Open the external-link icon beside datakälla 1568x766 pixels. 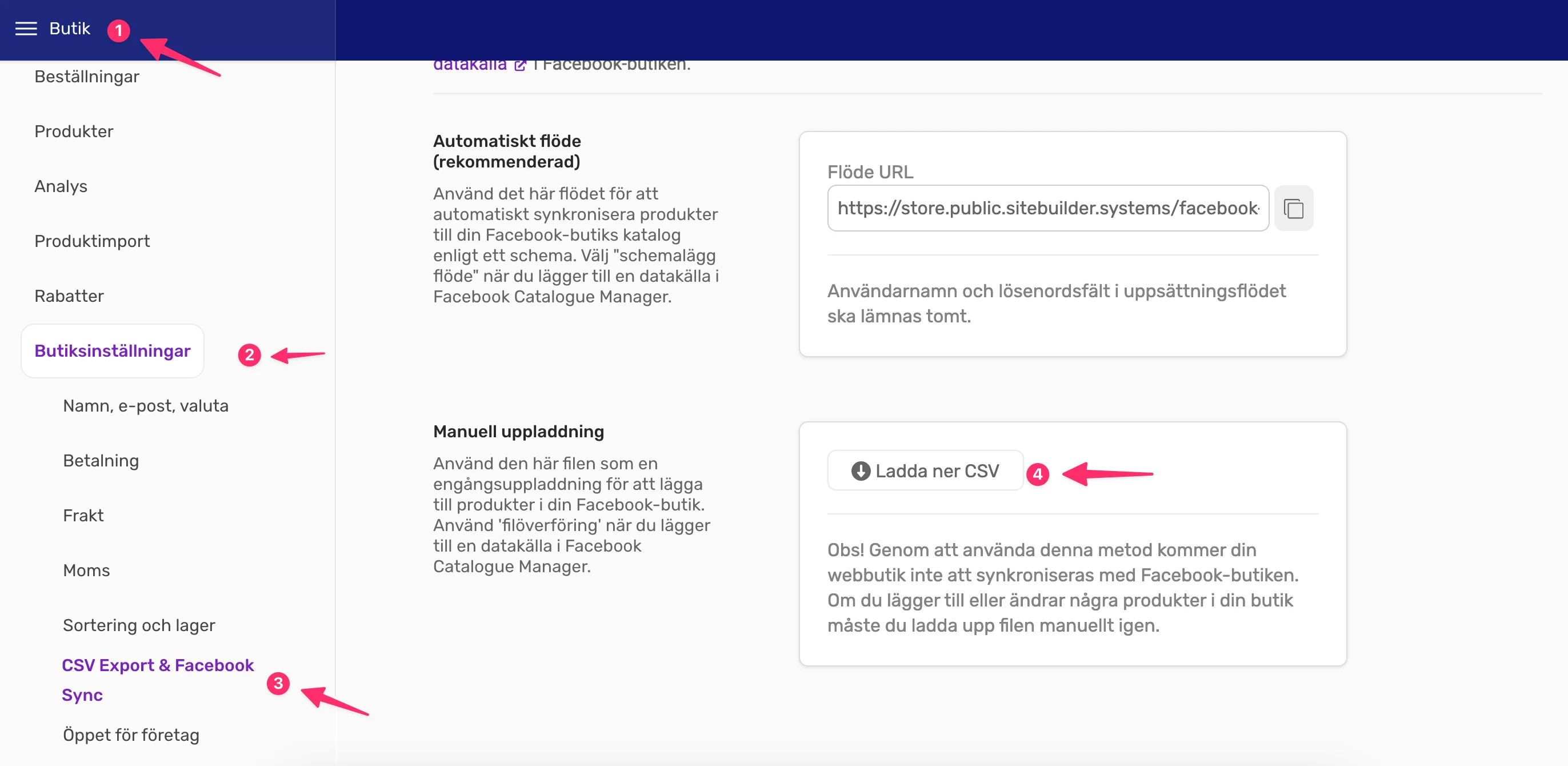520,65
